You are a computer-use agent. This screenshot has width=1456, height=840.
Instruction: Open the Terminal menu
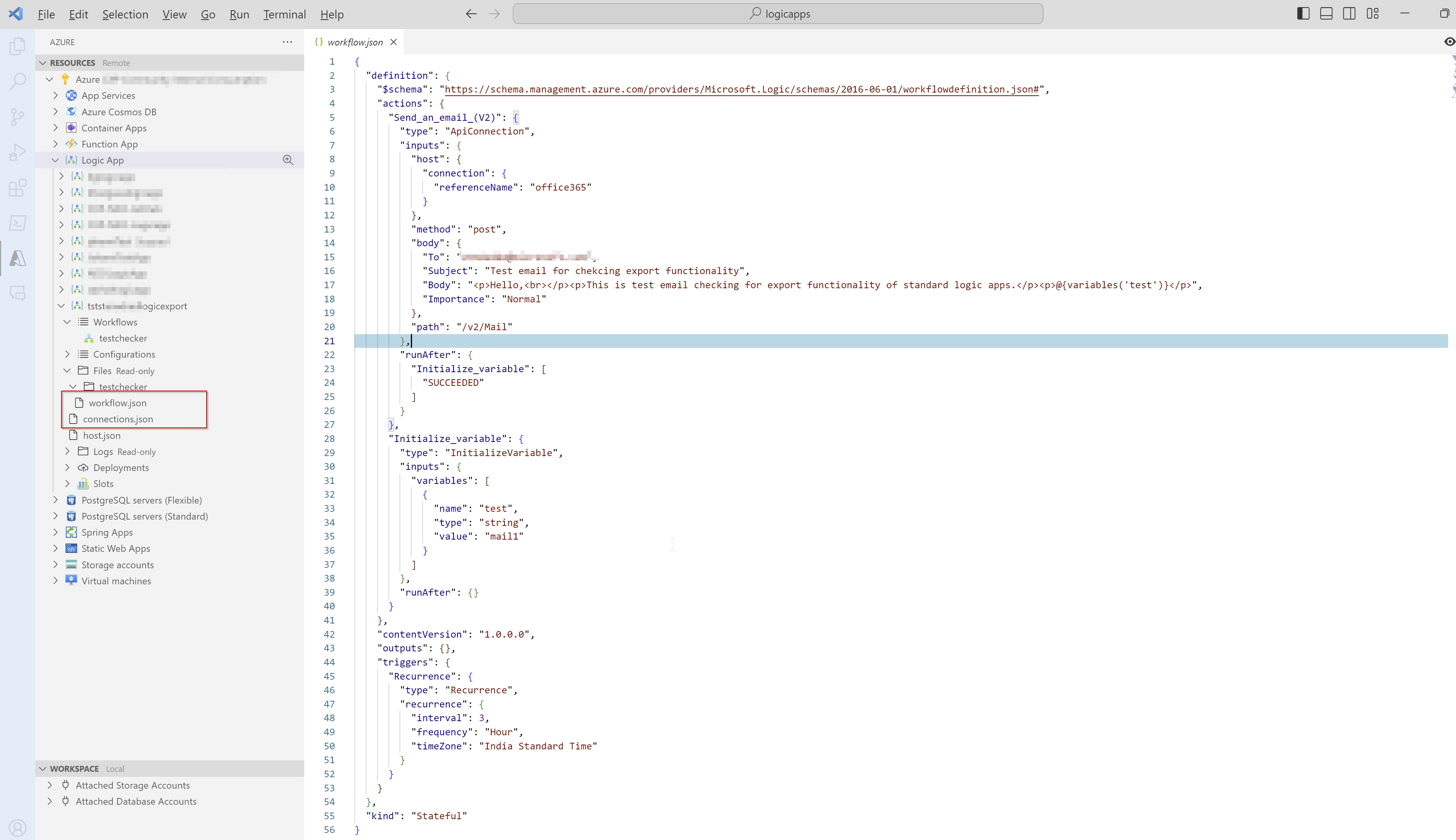pyautogui.click(x=284, y=15)
